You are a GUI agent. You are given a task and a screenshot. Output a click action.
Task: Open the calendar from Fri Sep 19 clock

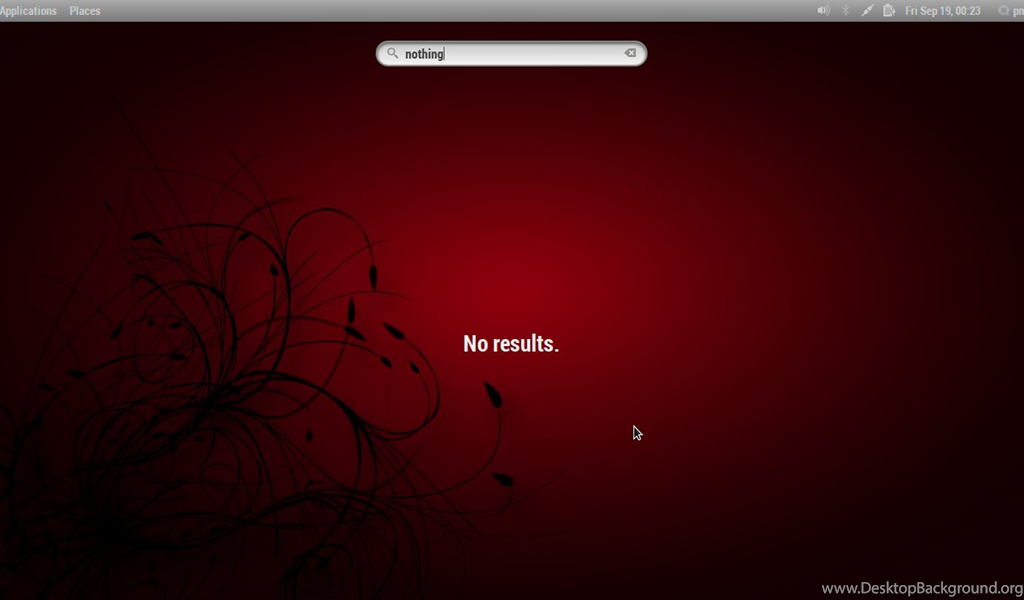(x=942, y=11)
